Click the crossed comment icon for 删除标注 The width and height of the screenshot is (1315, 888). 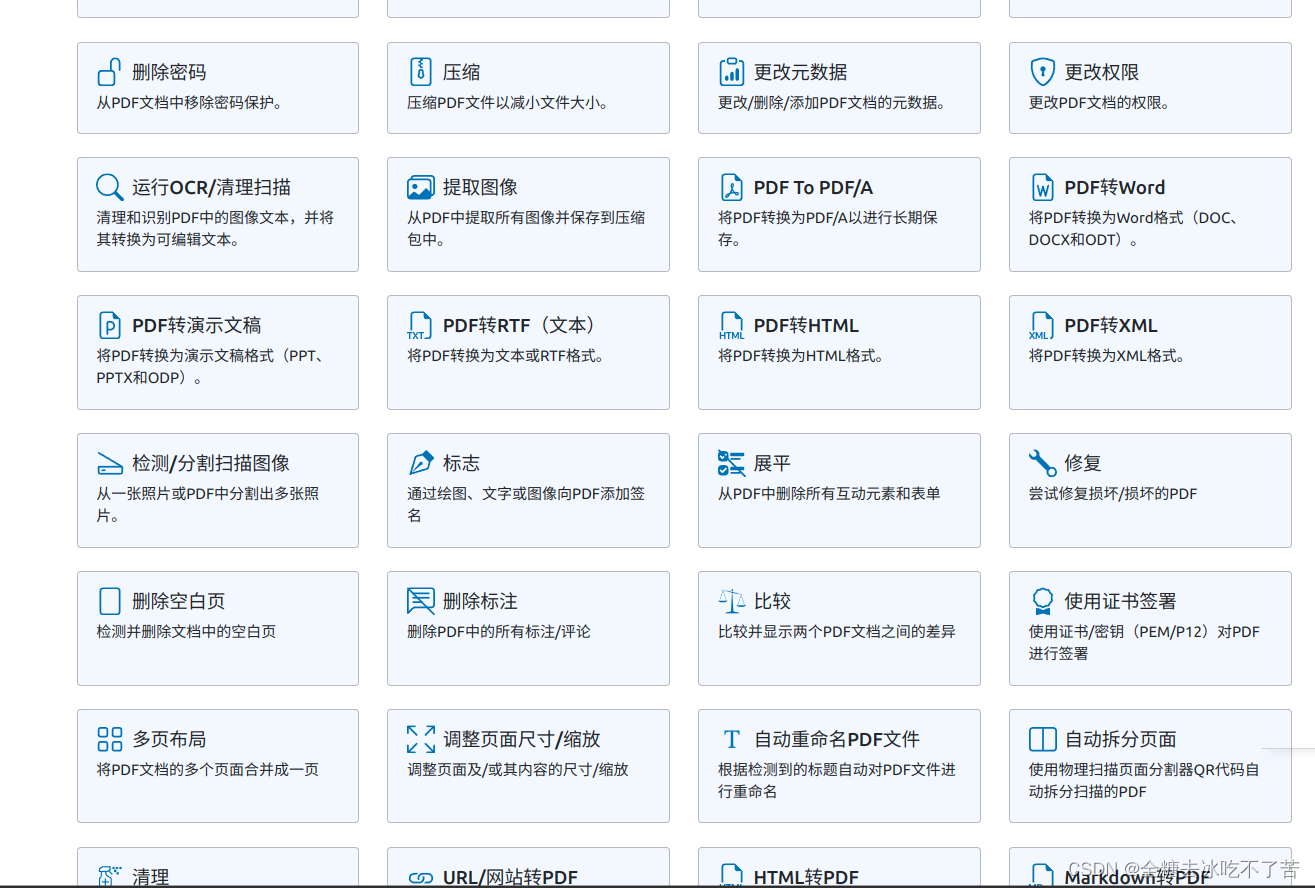coord(421,601)
